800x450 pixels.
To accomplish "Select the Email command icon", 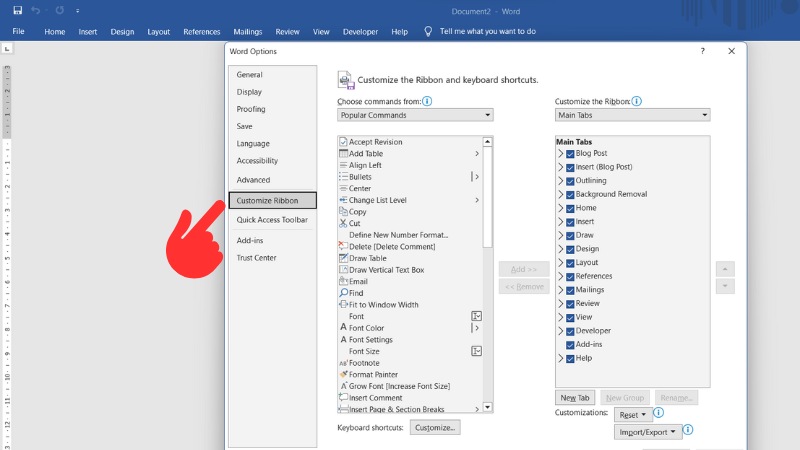I will pyautogui.click(x=343, y=281).
